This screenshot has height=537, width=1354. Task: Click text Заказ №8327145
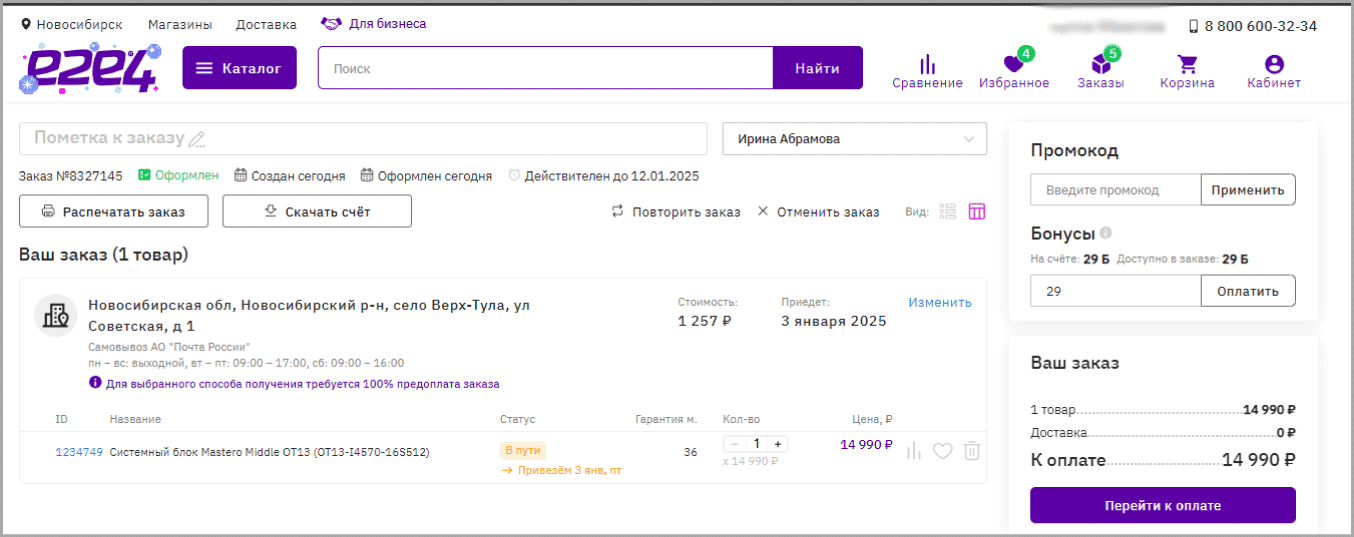pos(71,176)
